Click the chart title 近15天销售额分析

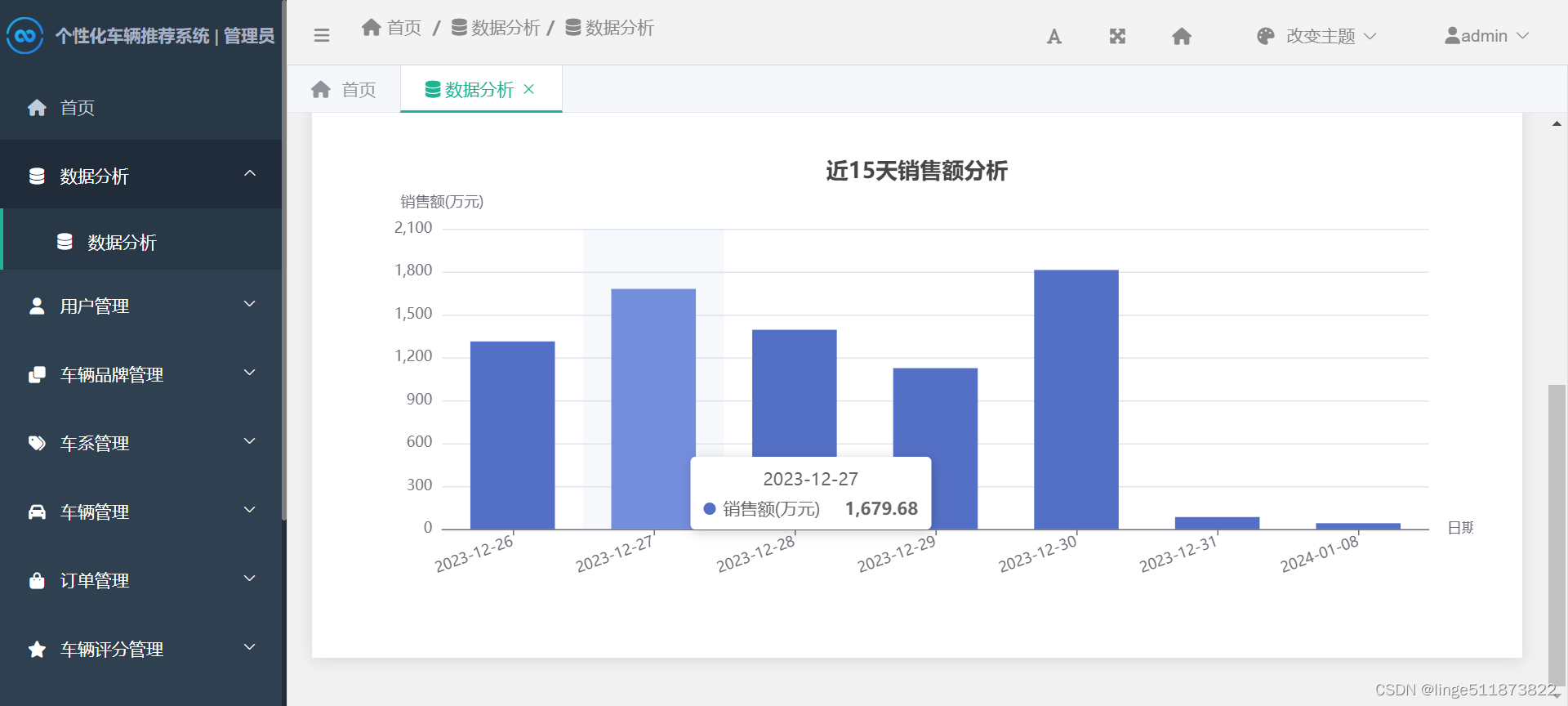coord(916,171)
